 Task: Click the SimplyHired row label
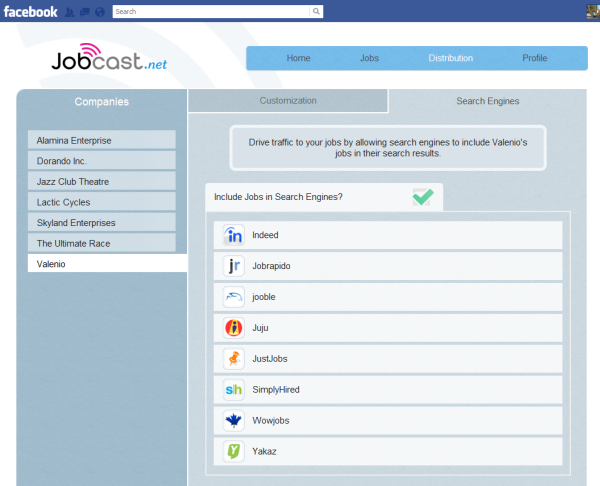(276, 390)
